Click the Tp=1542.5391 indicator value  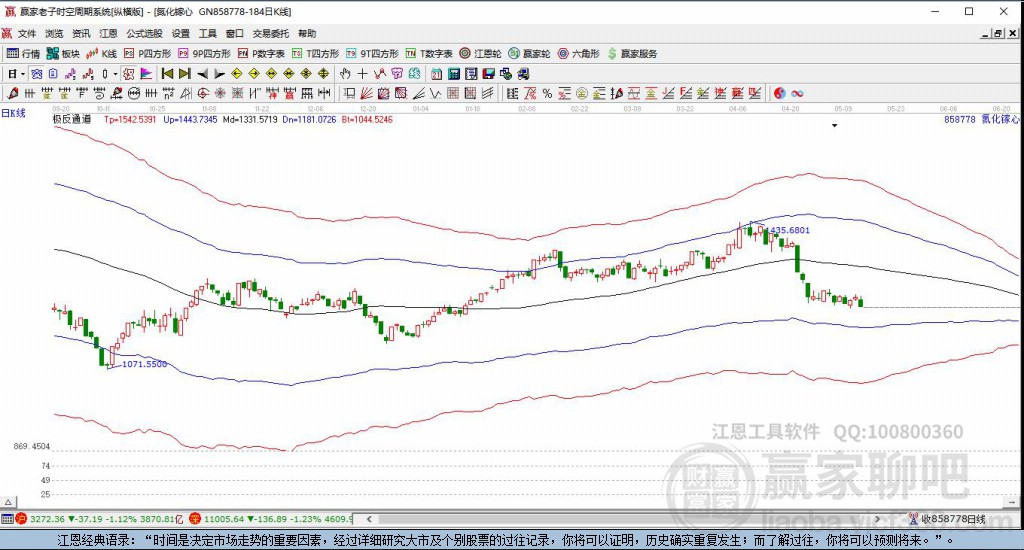(x=130, y=120)
